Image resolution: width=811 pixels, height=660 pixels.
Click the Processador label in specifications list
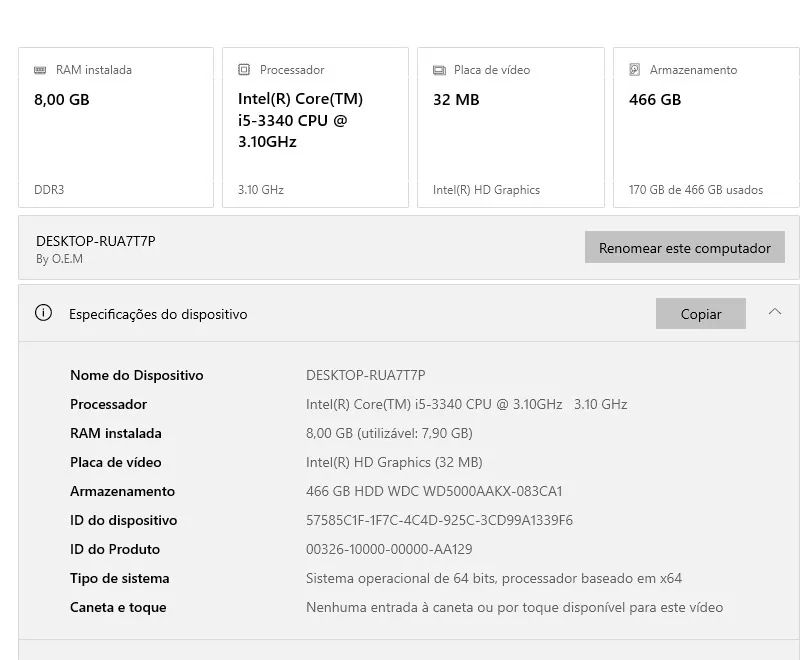click(x=109, y=404)
